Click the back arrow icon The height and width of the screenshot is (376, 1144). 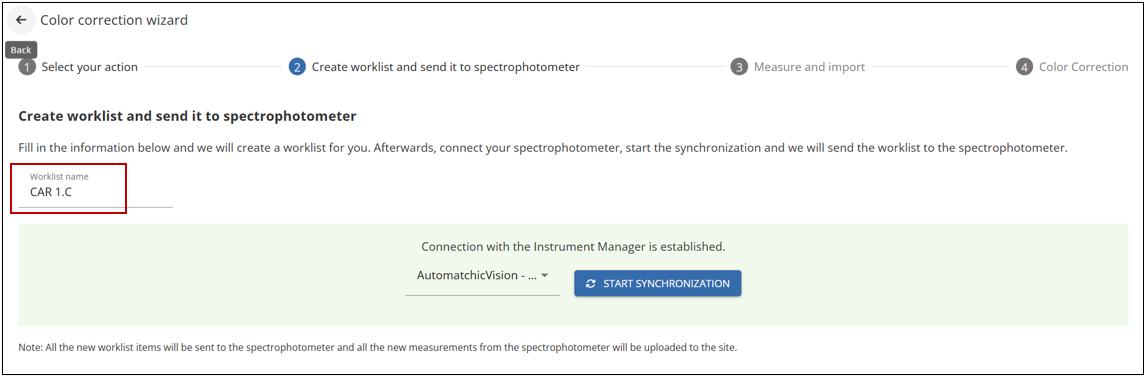[20, 20]
